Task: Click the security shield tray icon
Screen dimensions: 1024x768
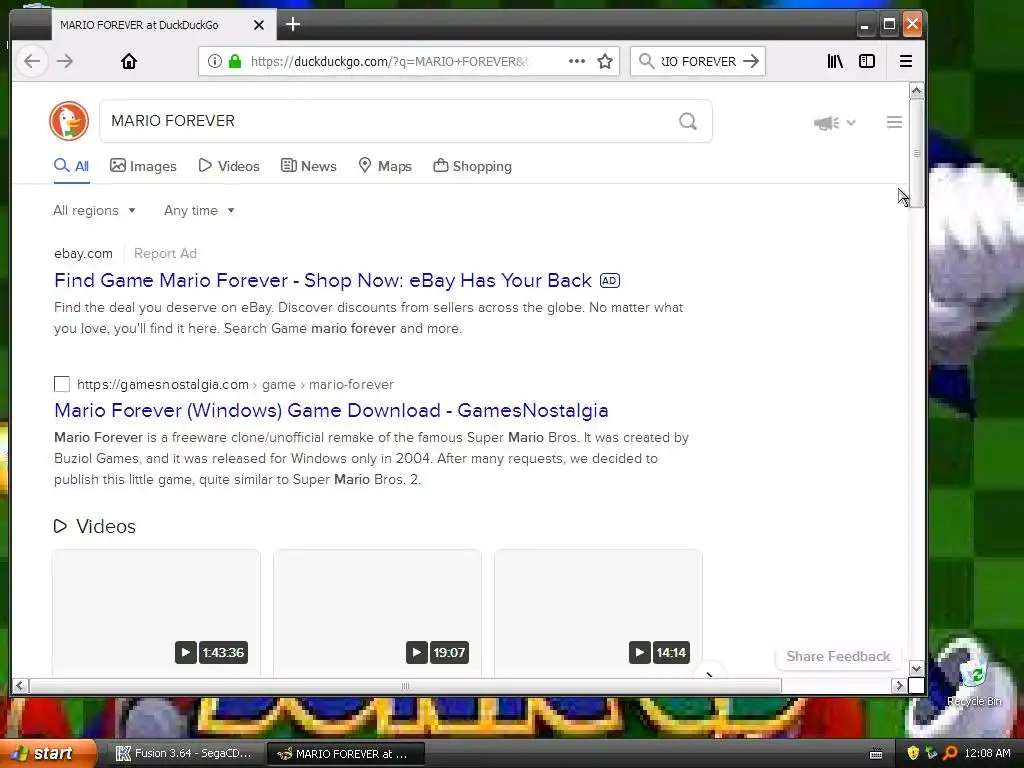Action: 913,754
